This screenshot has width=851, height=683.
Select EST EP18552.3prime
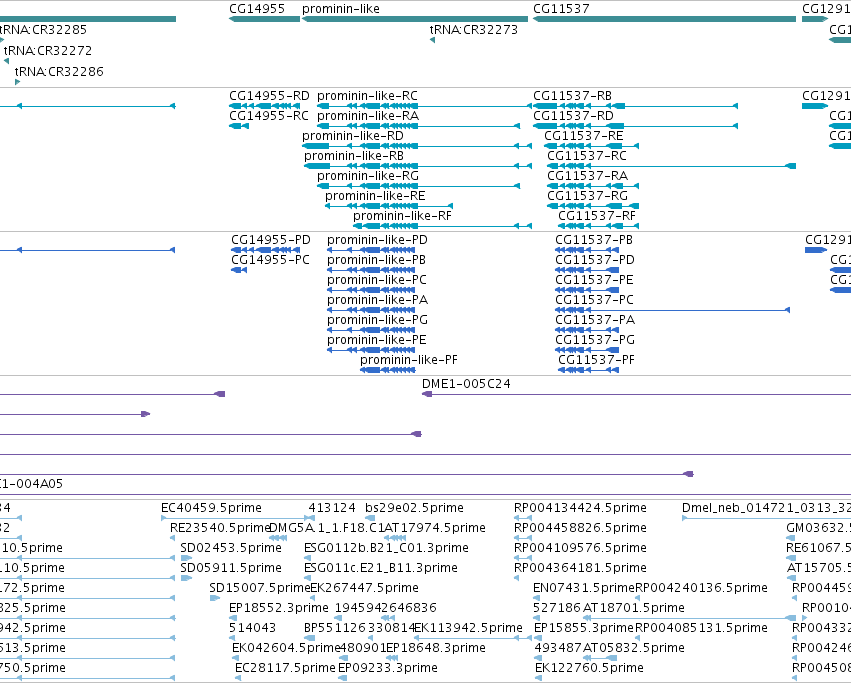[x=279, y=609]
